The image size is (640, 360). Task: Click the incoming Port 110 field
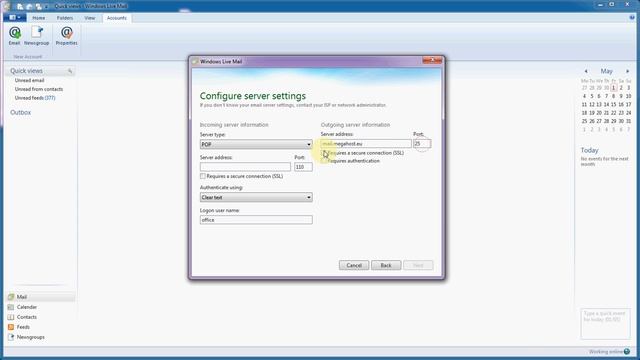click(303, 167)
